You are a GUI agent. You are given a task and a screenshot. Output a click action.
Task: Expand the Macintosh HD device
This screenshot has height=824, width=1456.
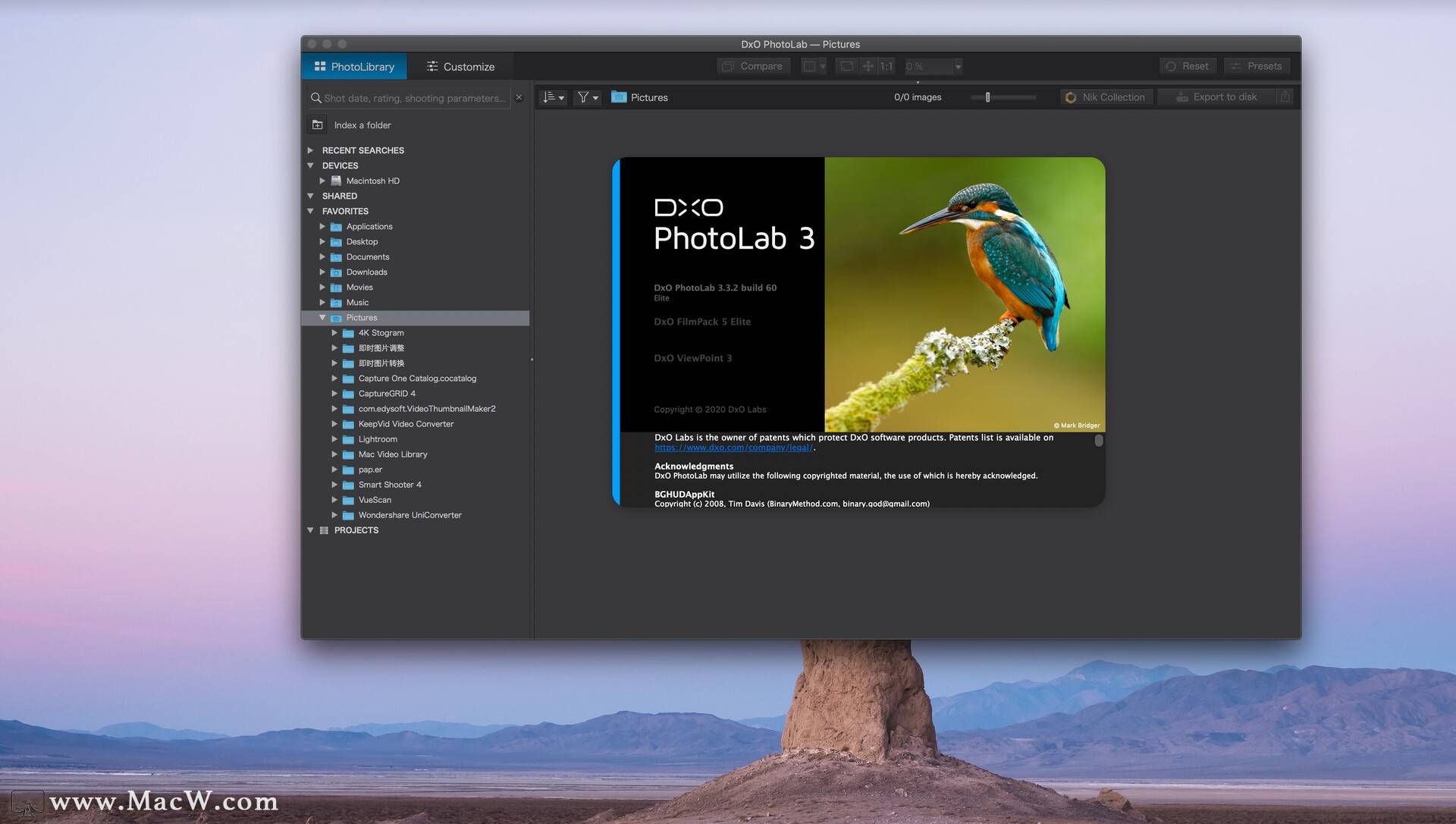tap(322, 181)
